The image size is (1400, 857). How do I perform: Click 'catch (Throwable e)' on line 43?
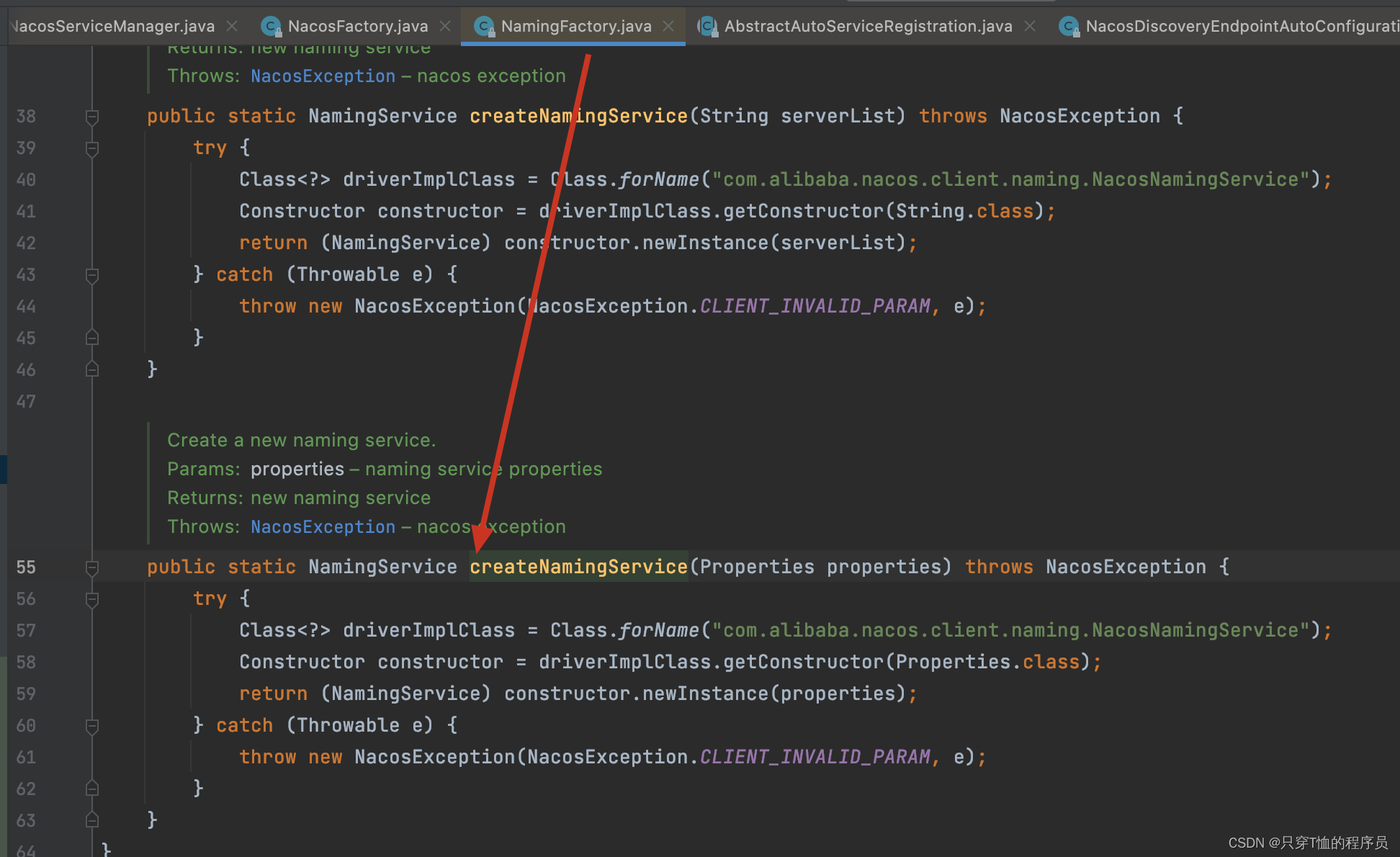pyautogui.click(x=325, y=274)
